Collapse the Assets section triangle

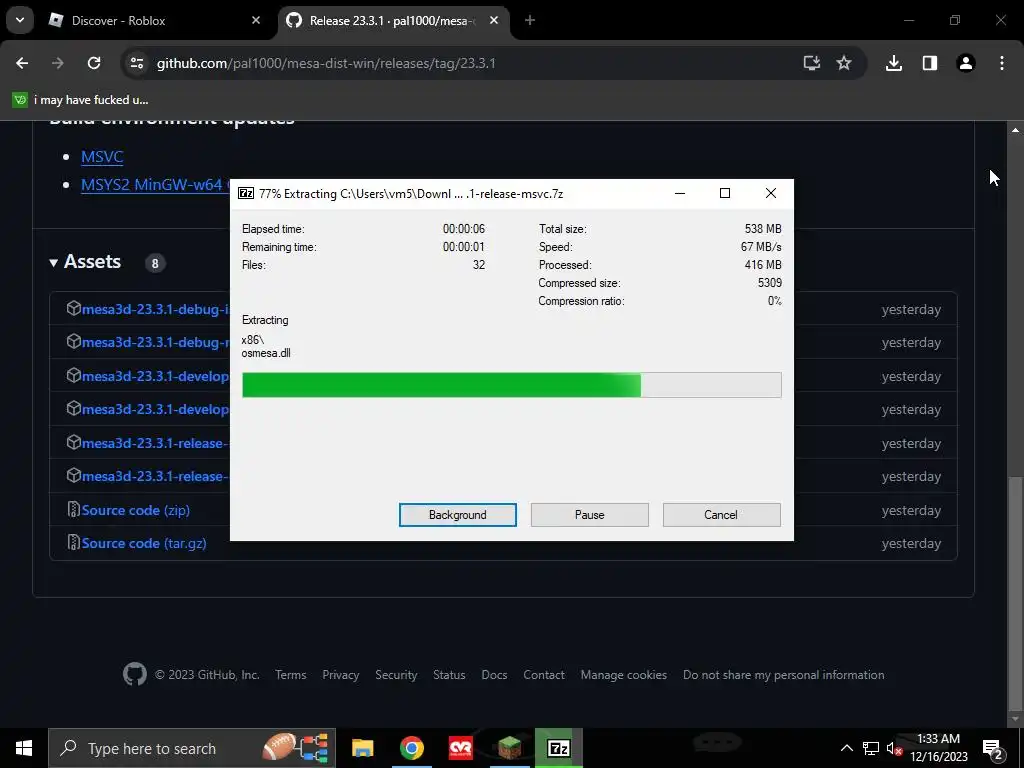pyautogui.click(x=54, y=263)
